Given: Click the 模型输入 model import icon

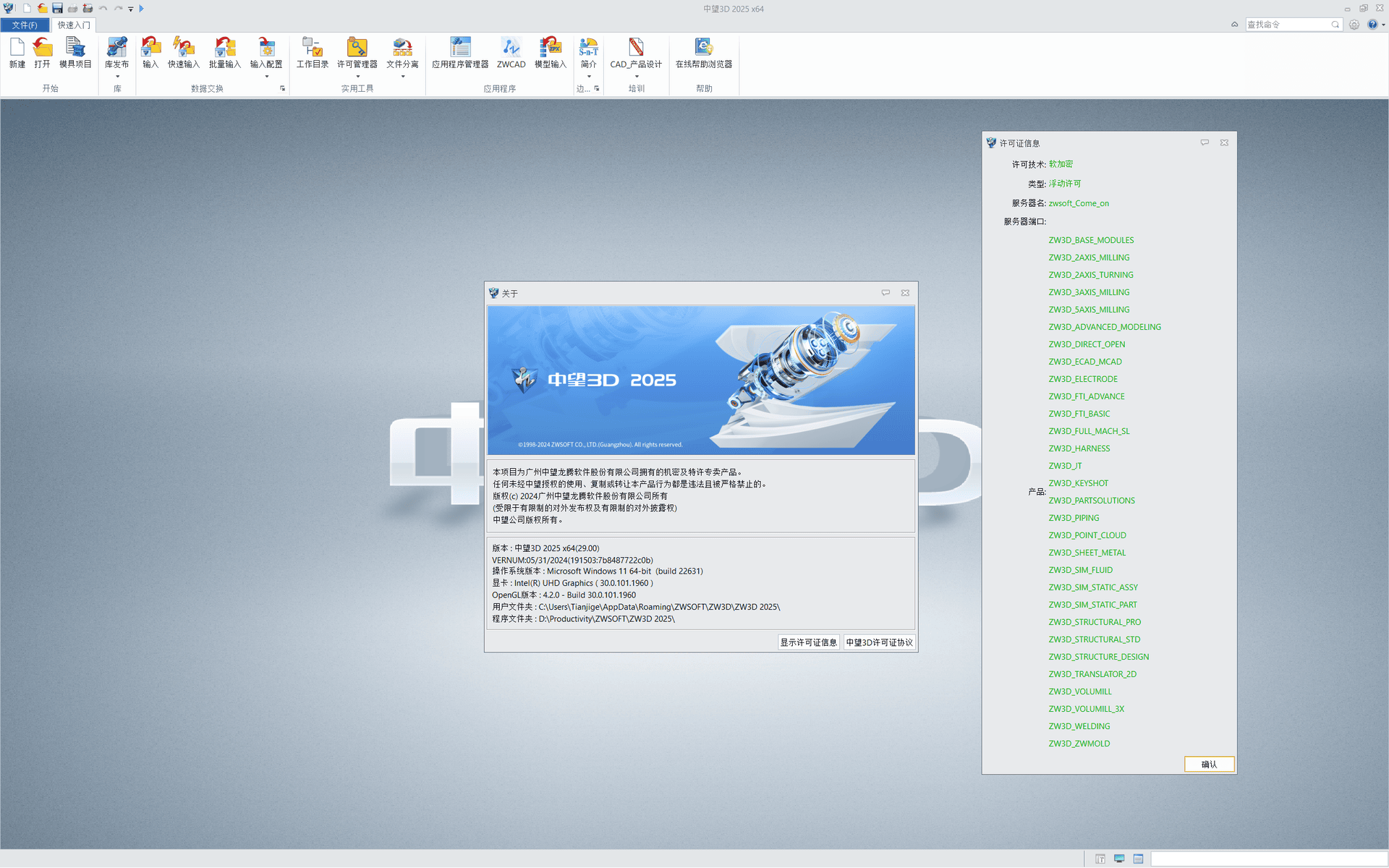Looking at the screenshot, I should [551, 48].
